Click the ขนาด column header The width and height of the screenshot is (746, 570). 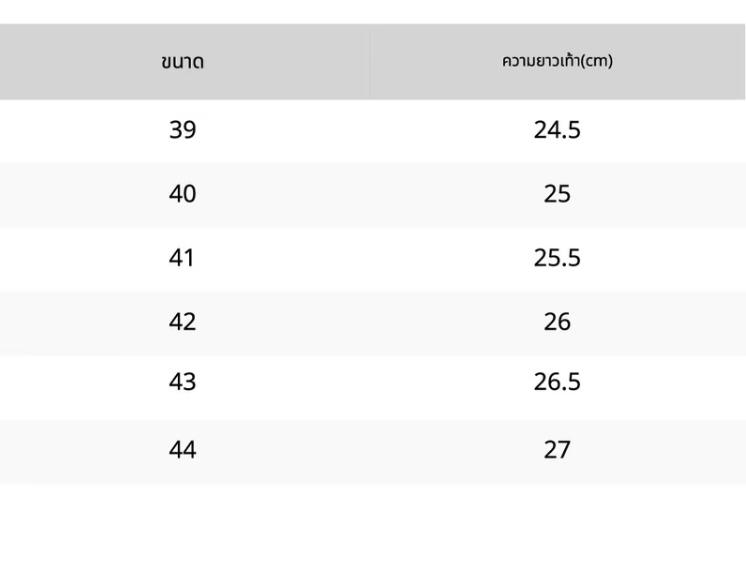click(183, 62)
